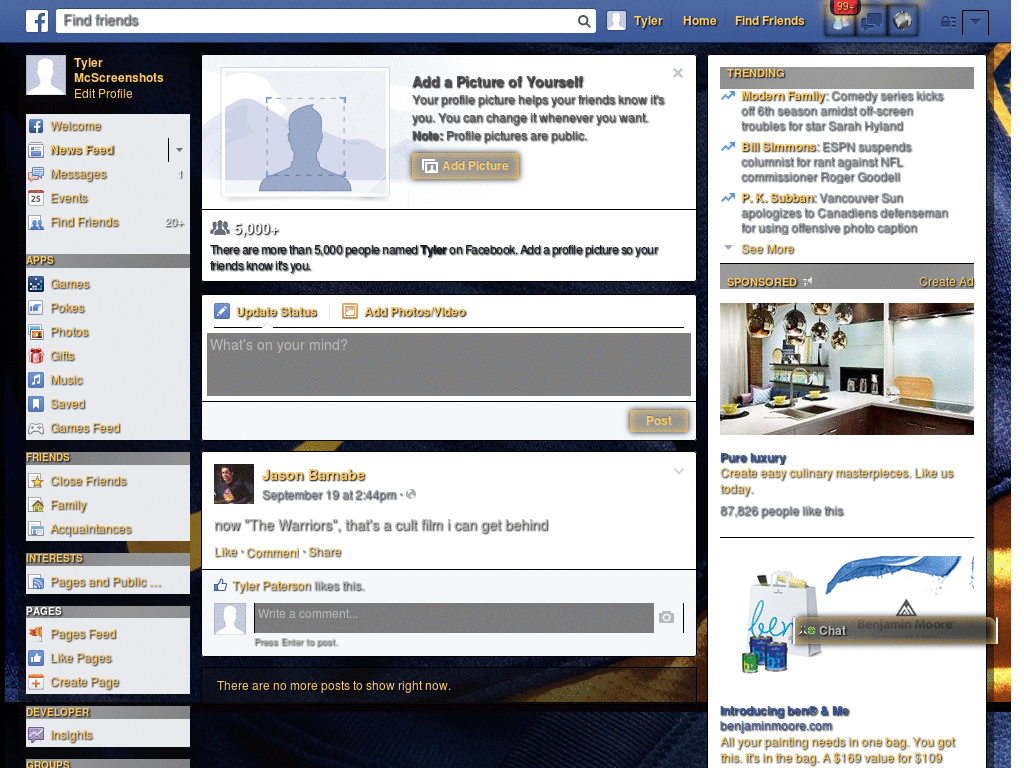
Task: Expand See More trending topics
Action: coord(768,249)
